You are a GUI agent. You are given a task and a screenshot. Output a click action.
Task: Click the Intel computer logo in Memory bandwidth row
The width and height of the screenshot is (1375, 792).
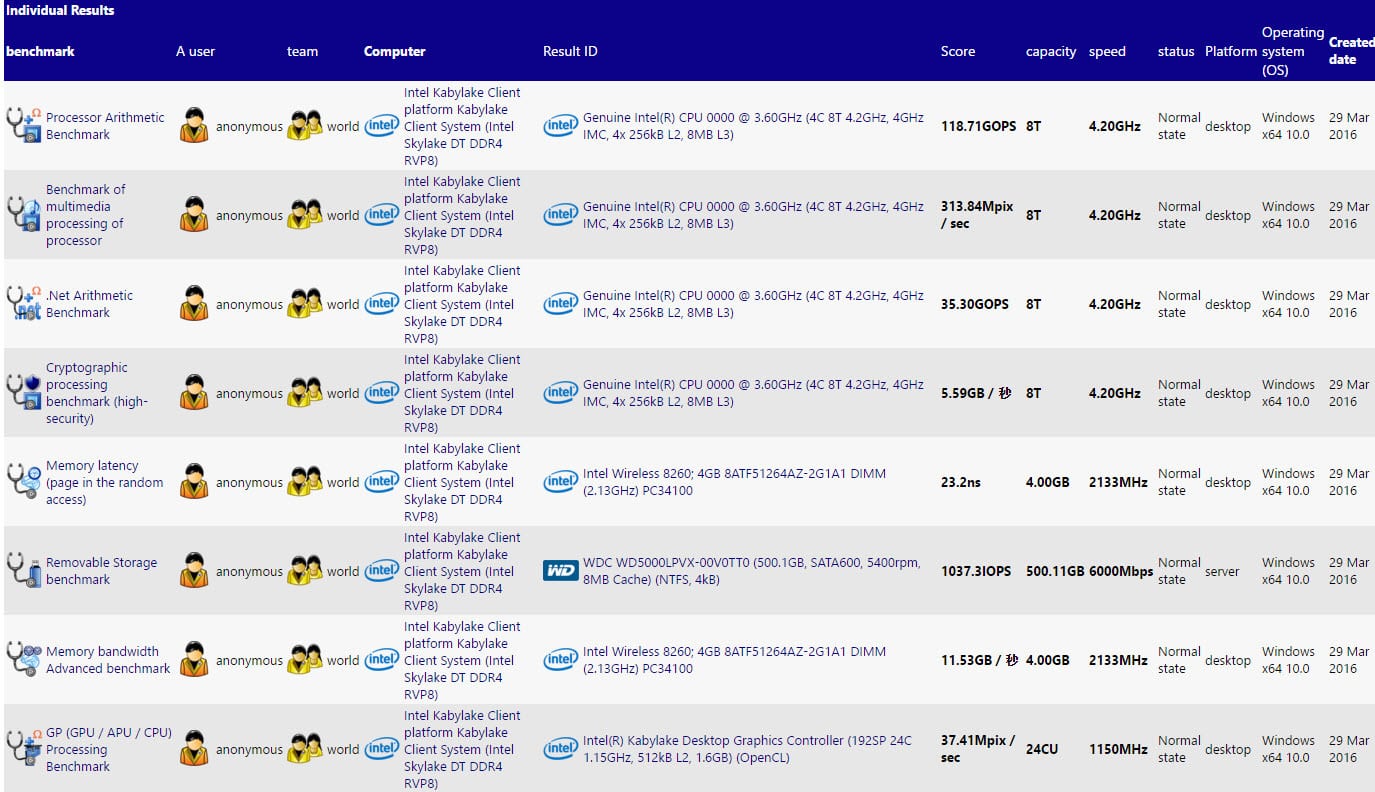(381, 660)
